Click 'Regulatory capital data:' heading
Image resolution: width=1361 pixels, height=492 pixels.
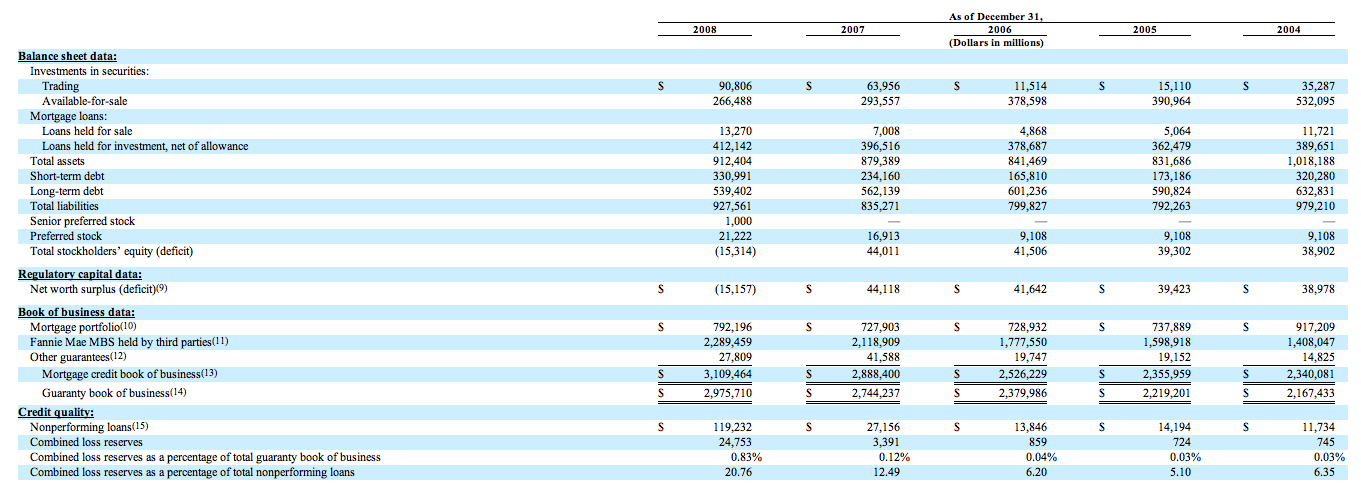click(x=80, y=274)
